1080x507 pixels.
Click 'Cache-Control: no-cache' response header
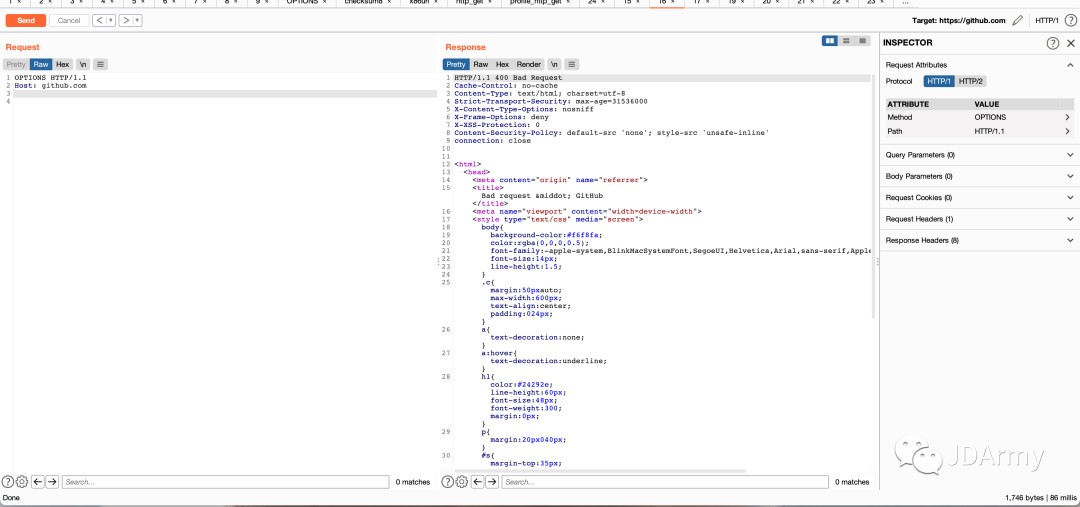[506, 86]
